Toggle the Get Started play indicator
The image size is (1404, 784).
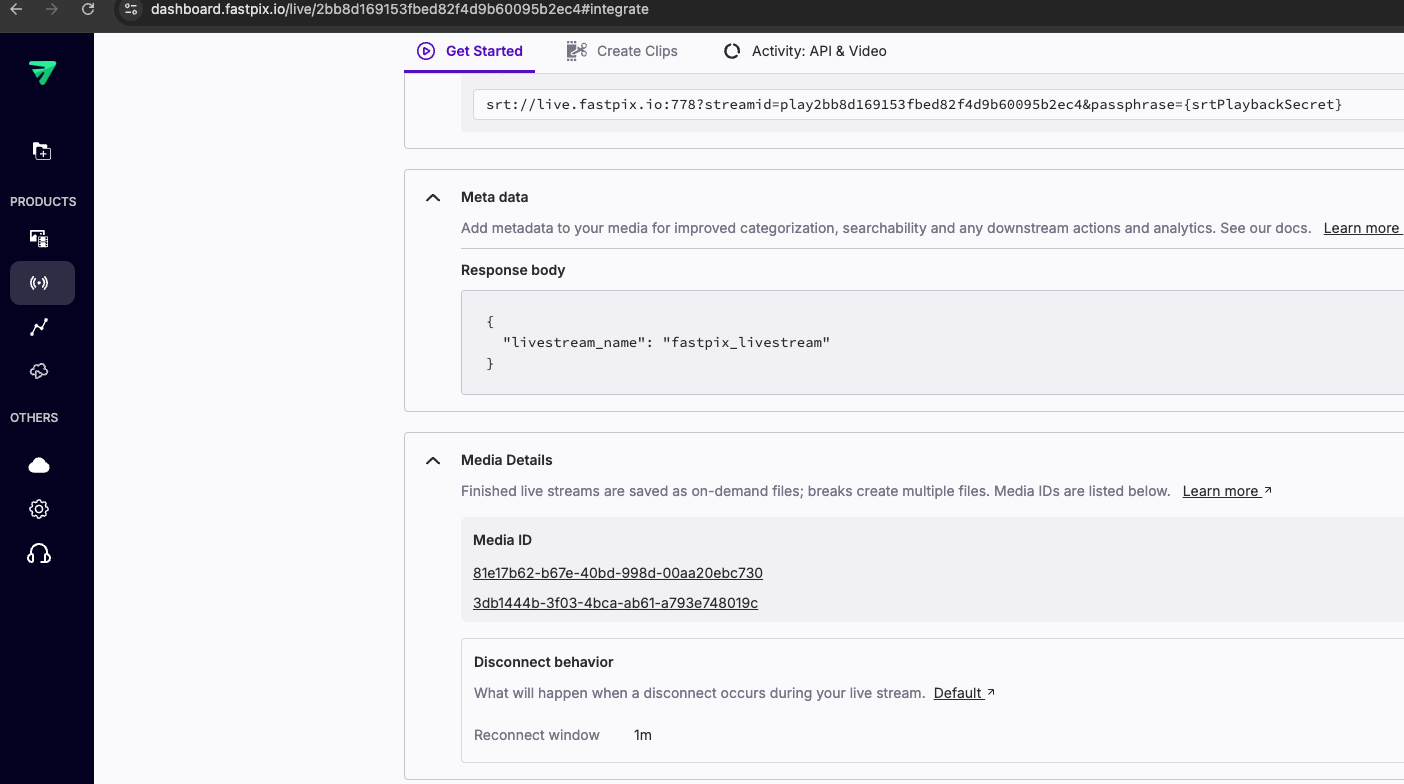coord(425,51)
